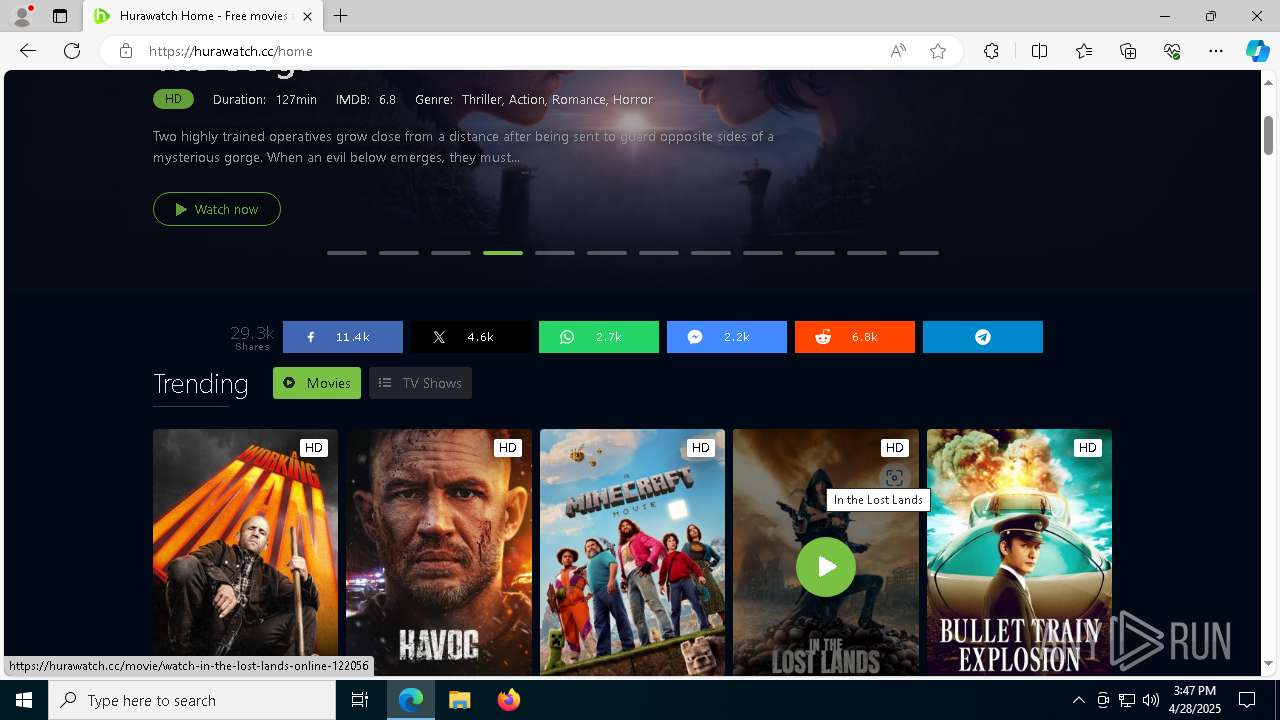The height and width of the screenshot is (720, 1280).
Task: Share via WhatsApp 2.7k button
Action: 599,337
